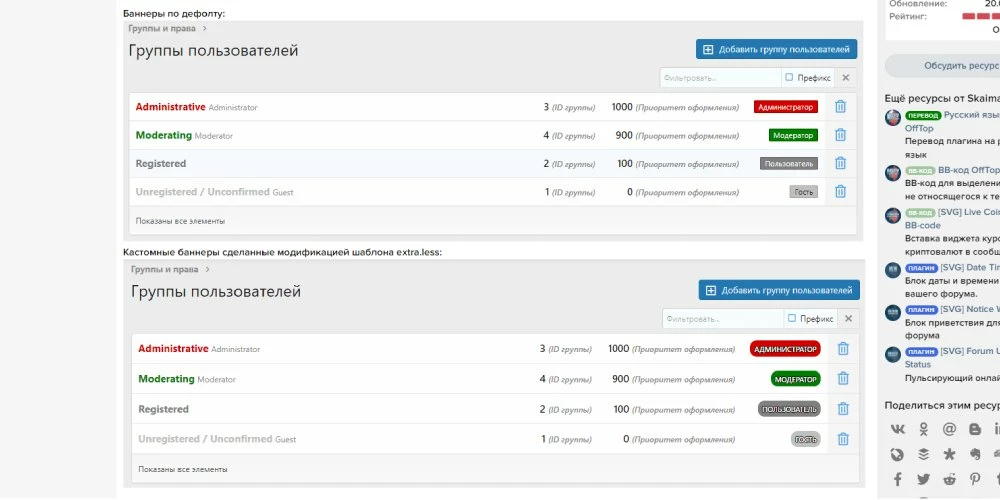Clear top filter with X button

846,78
